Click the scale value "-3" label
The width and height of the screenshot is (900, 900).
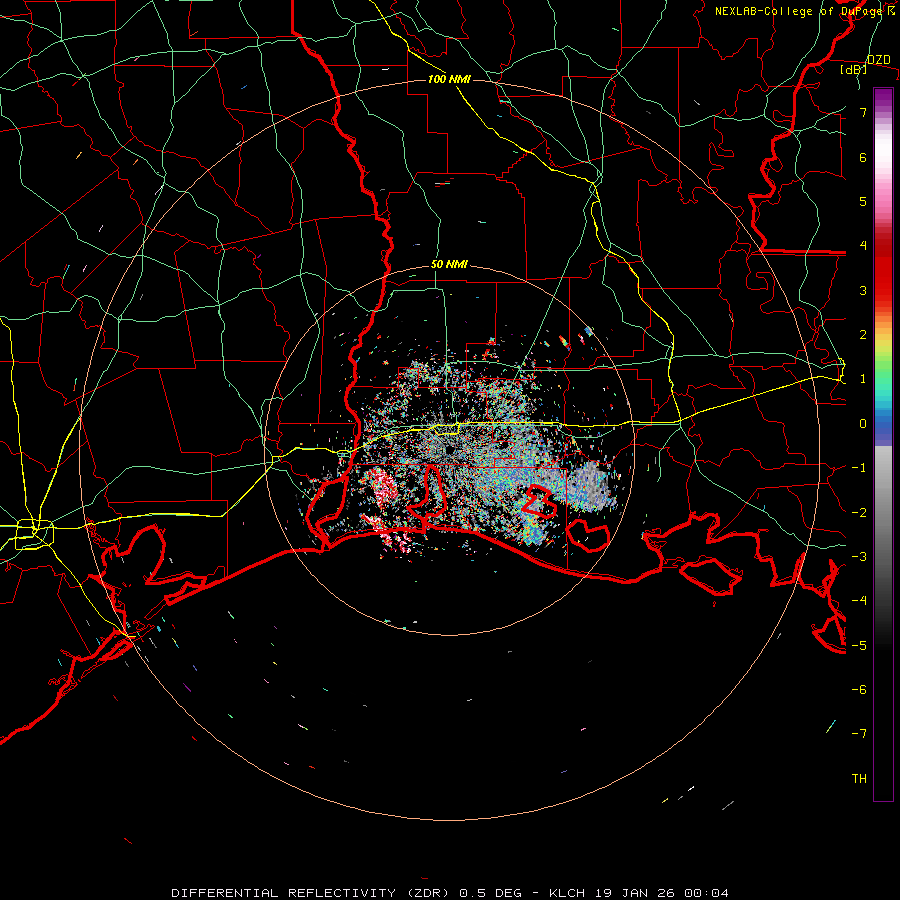[859, 557]
